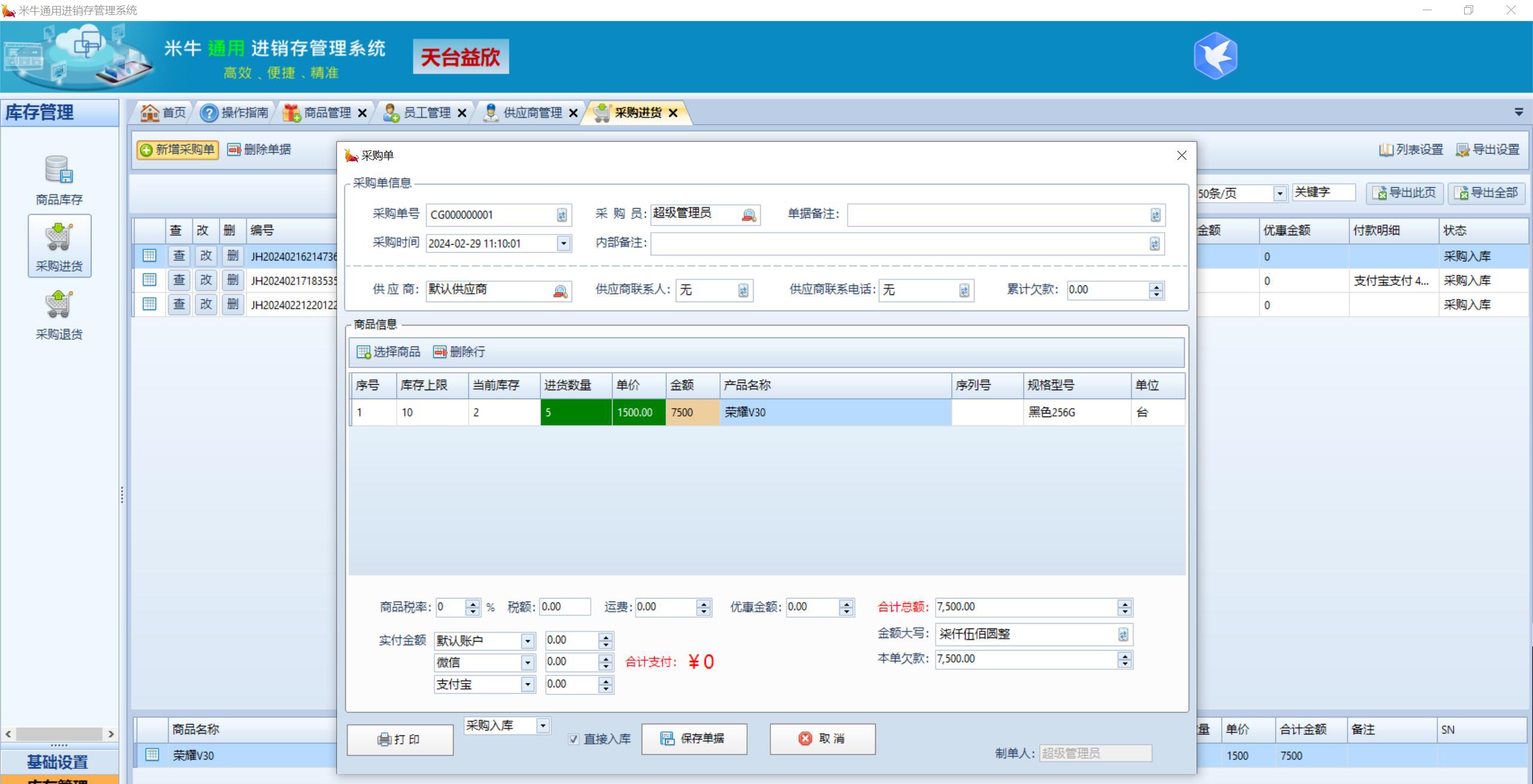The image size is (1533, 784).
Task: Open the 采购时间 date dropdown
Action: [x=561, y=243]
